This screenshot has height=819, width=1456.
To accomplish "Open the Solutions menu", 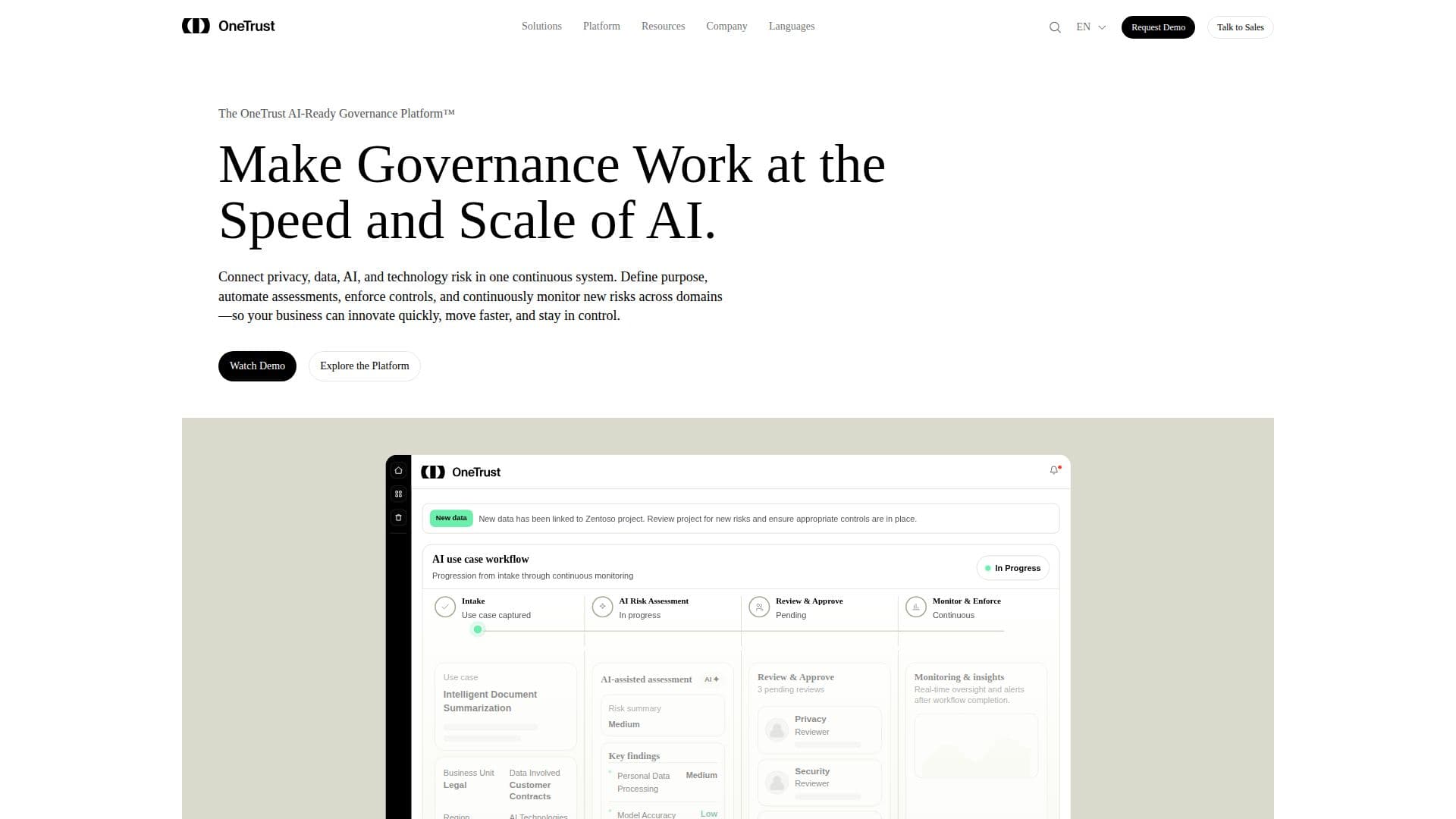I will pos(541,26).
